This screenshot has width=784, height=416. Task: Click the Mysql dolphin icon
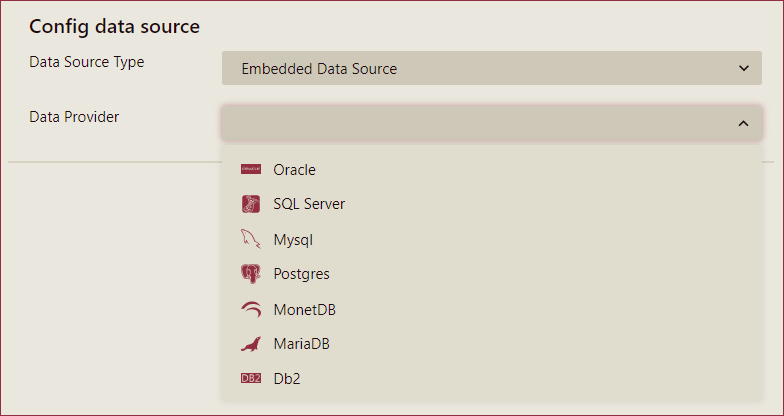251,239
